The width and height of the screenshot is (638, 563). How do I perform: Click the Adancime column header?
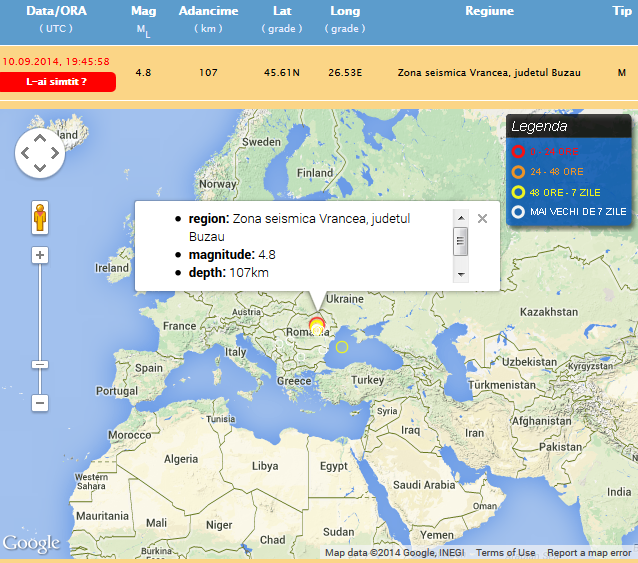pyautogui.click(x=208, y=11)
